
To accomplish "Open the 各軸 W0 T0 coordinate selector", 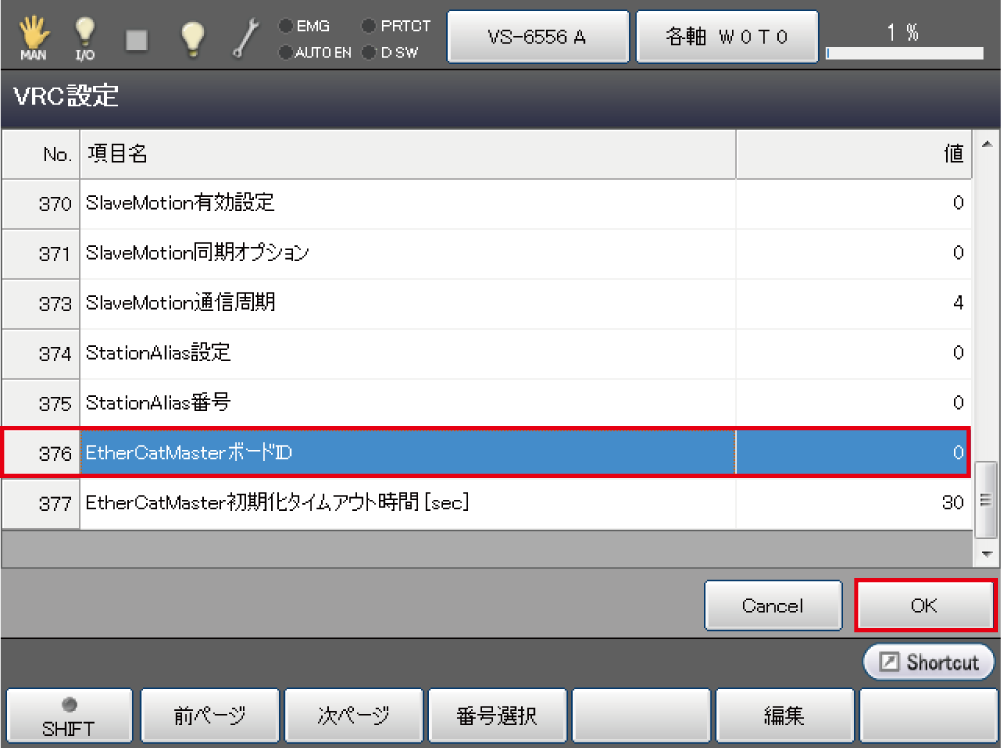I will click(727, 38).
